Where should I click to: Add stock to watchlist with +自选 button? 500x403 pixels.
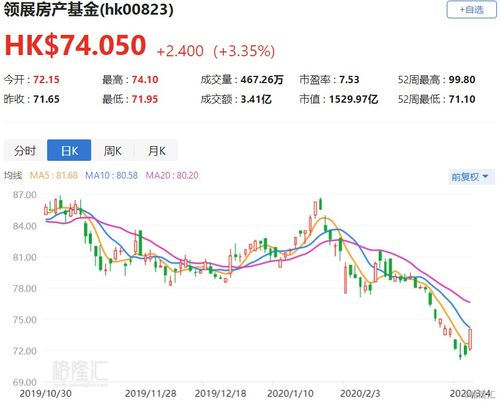[471, 10]
